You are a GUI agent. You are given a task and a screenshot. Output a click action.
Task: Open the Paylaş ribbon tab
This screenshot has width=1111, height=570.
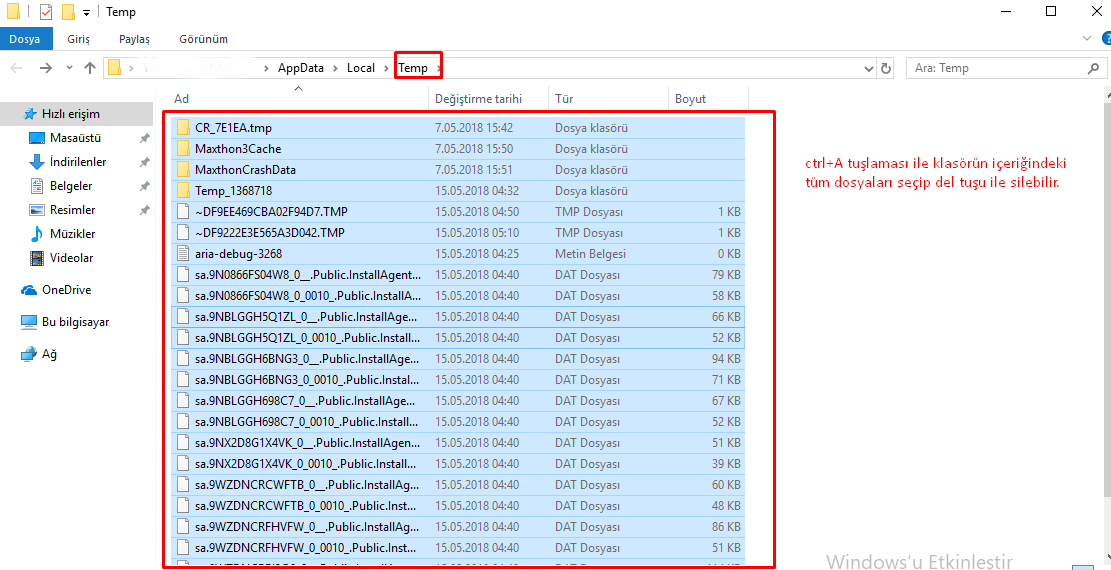134,39
